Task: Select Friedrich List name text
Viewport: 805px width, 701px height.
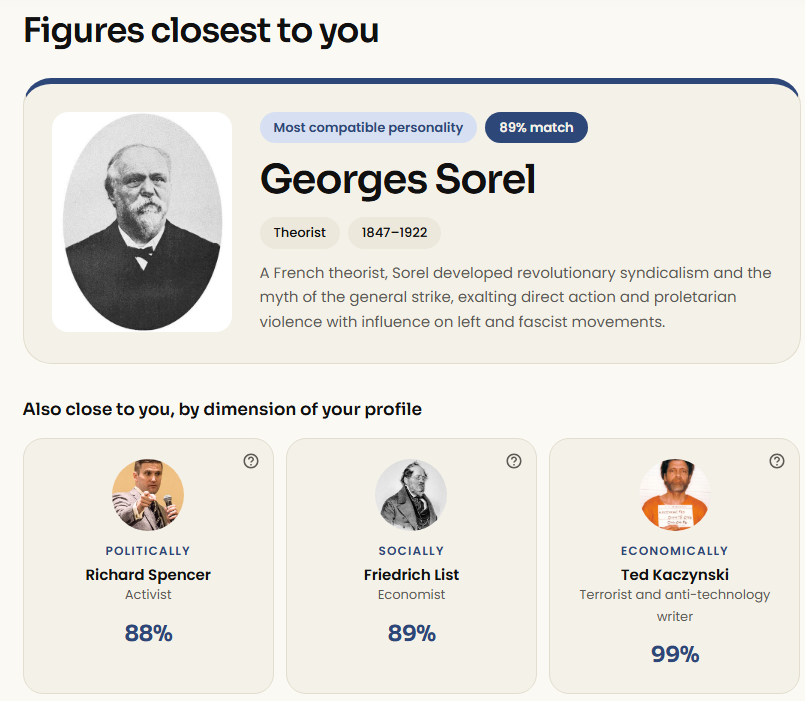Action: click(x=411, y=575)
